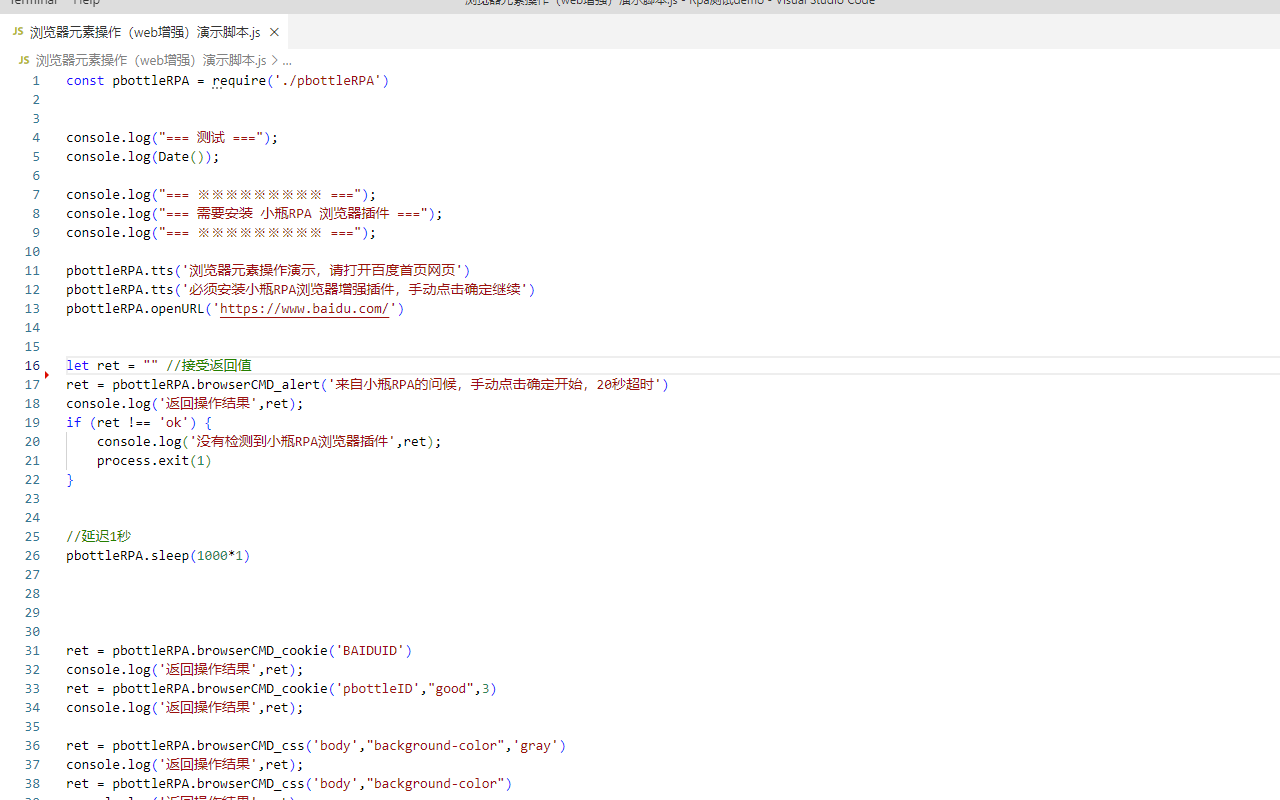Click the JS file icon in the breadcrumb
The height and width of the screenshot is (800, 1280).
(24, 60)
